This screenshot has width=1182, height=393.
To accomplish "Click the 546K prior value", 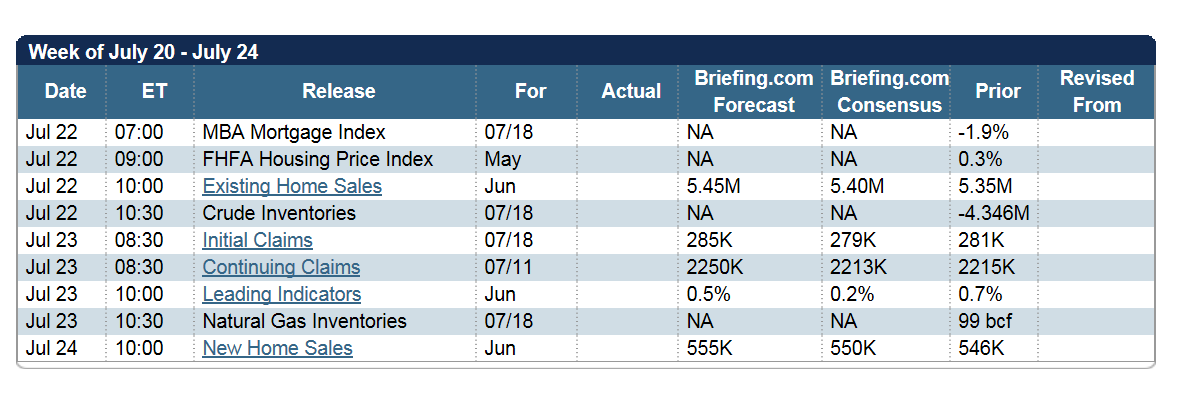I will 981,348.
